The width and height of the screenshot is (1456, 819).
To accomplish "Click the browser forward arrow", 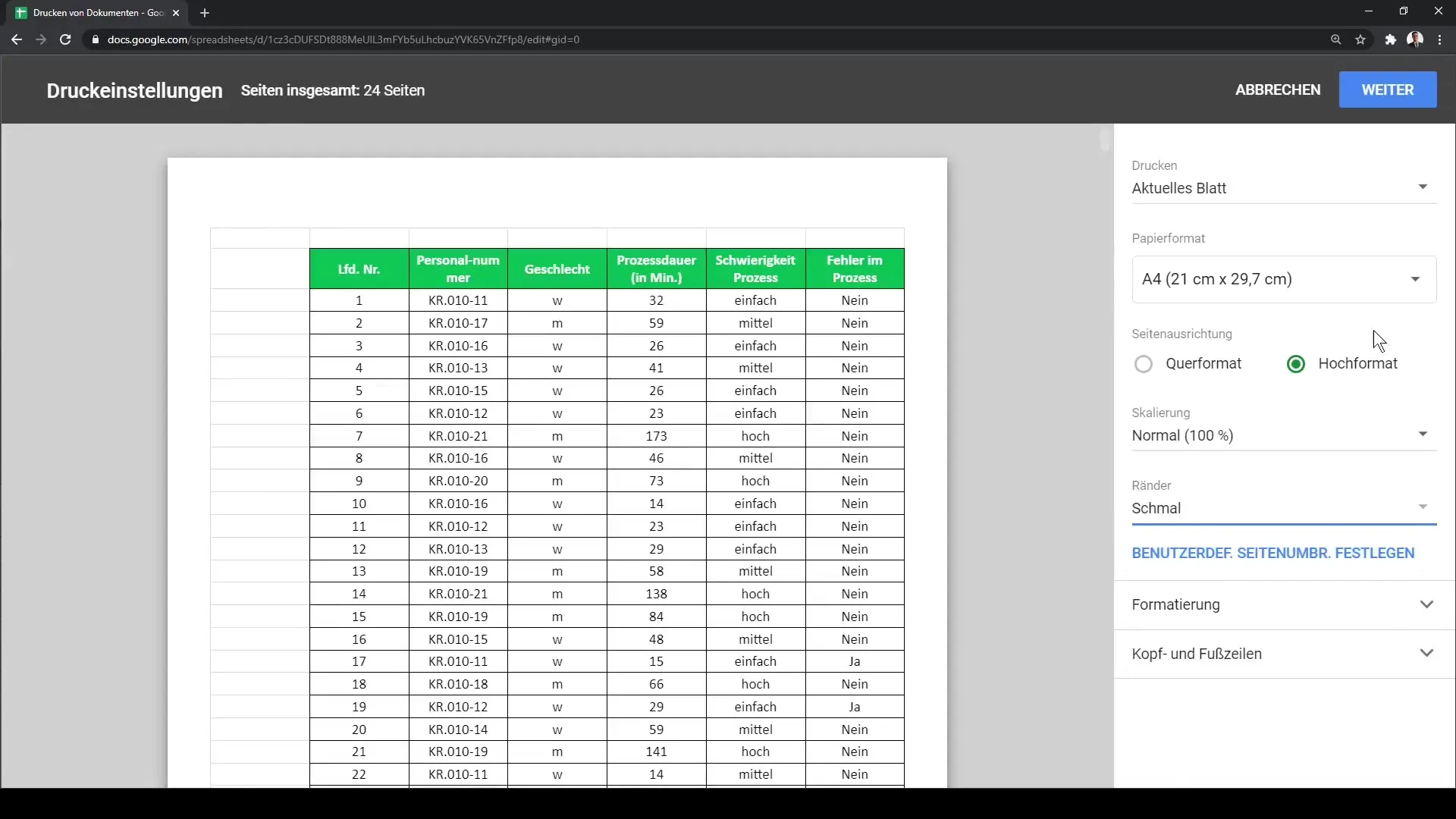I will tap(41, 39).
